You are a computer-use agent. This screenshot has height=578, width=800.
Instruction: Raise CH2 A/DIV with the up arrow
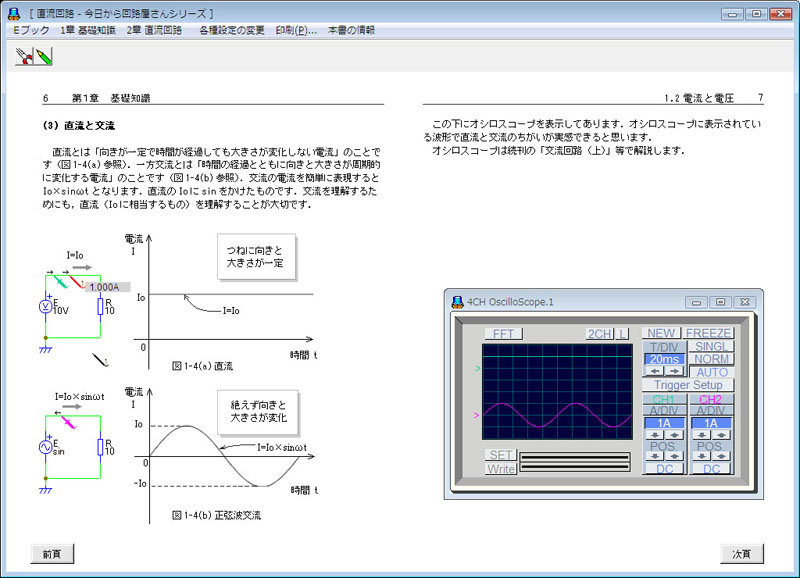(721, 435)
